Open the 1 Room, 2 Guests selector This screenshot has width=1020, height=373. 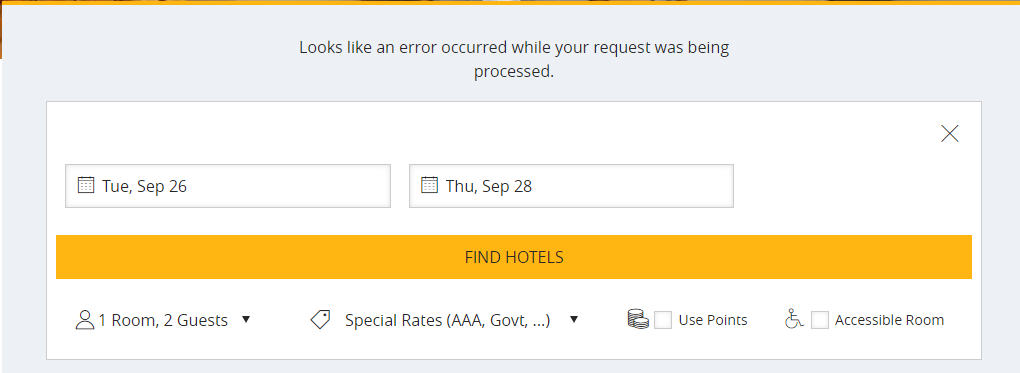tap(163, 320)
